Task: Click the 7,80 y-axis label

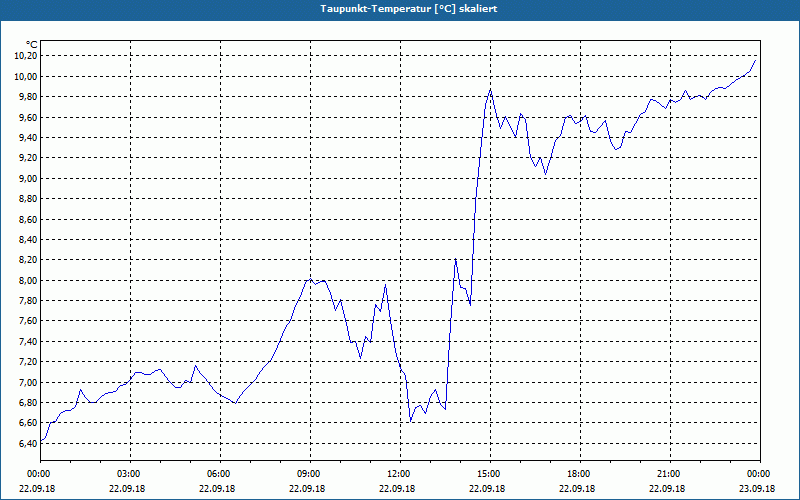Action: coord(28,301)
